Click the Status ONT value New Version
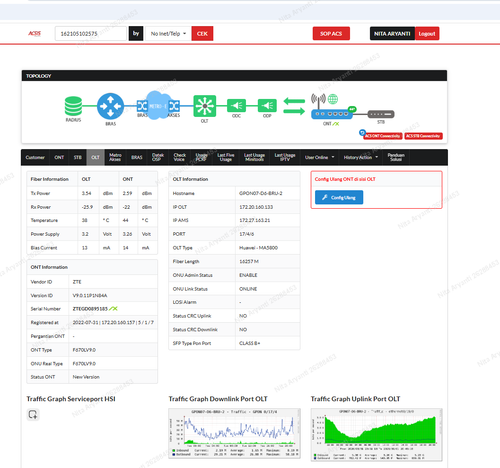Image resolution: width=500 pixels, height=468 pixels. click(86, 377)
